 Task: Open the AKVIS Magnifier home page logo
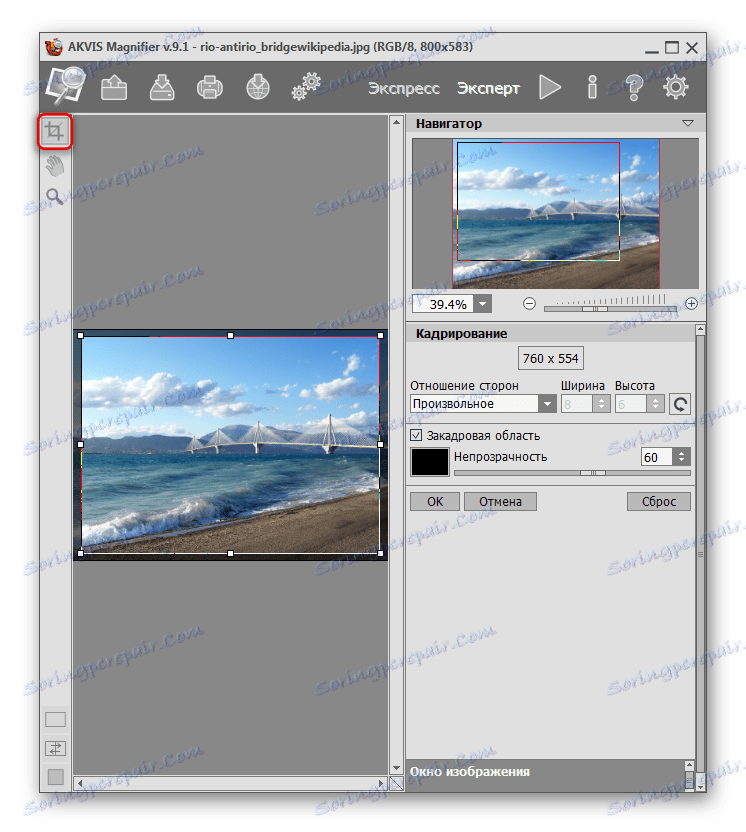click(66, 85)
